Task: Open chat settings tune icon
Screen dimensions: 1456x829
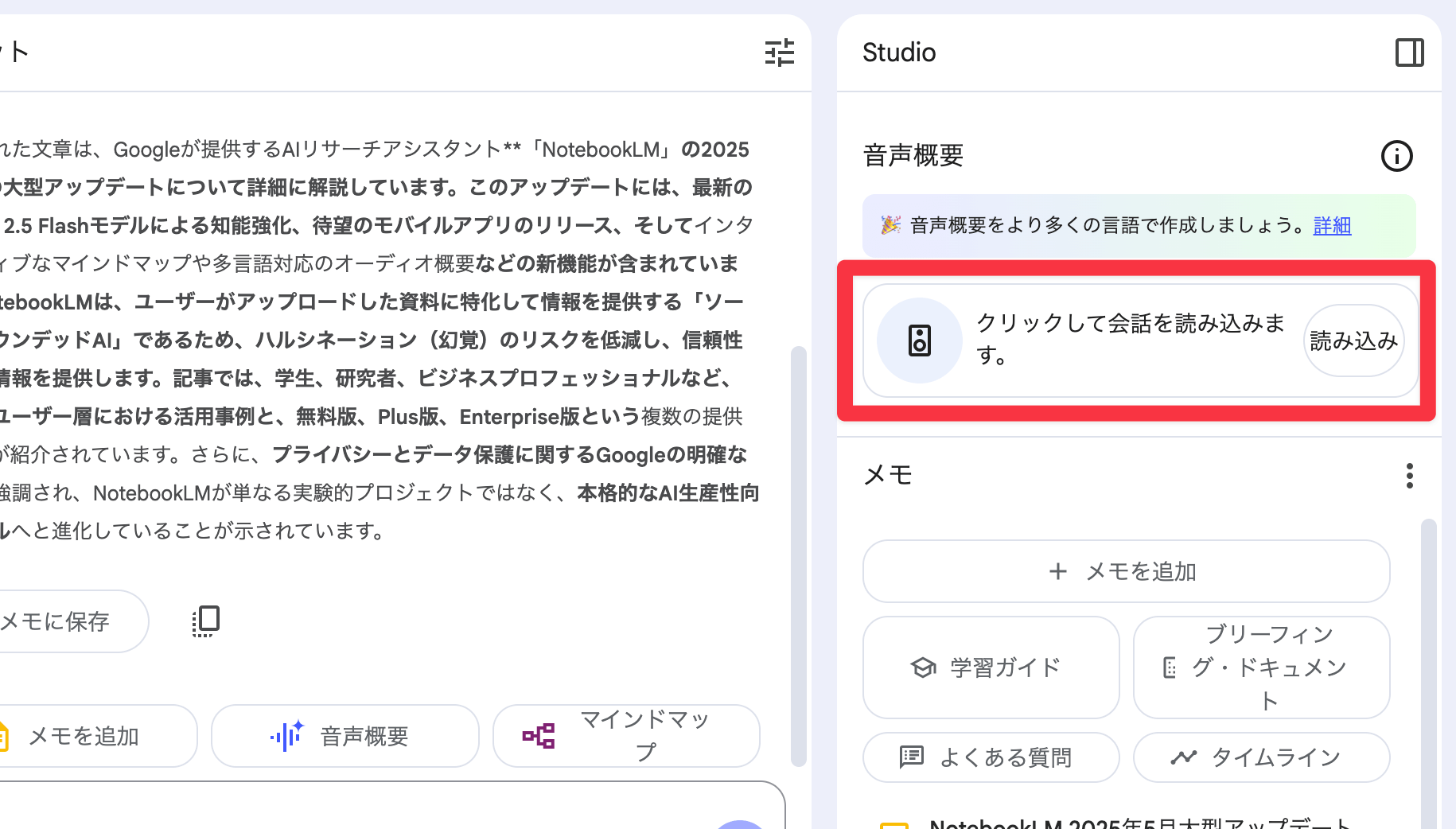Action: tap(779, 53)
